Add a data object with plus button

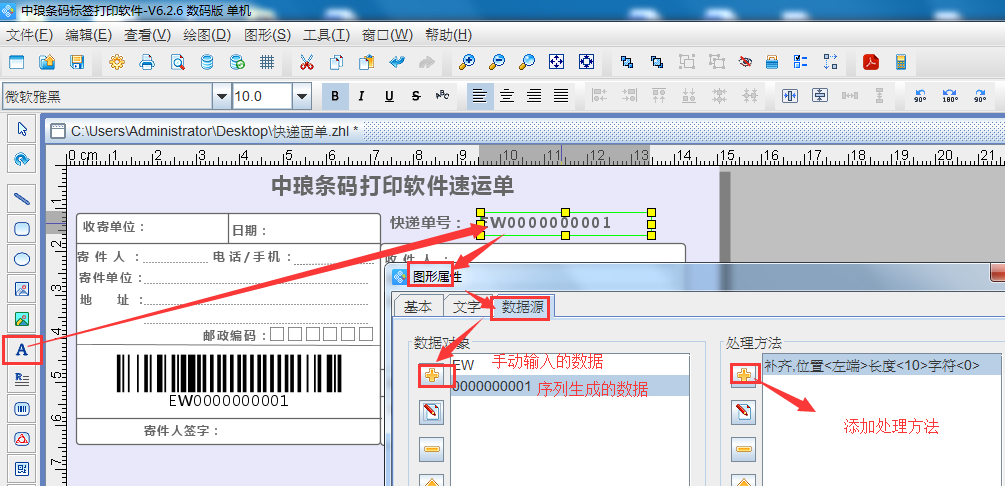(x=432, y=375)
